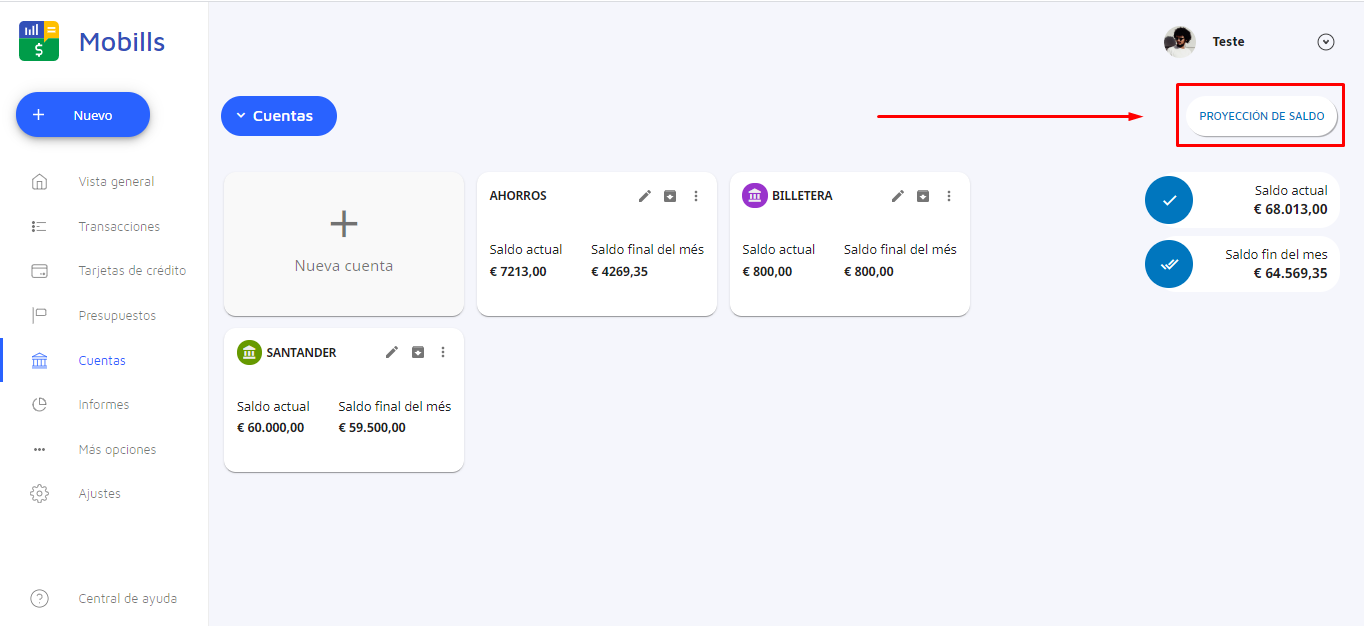1364x626 pixels.
Task: Click the Nueva cuenta card
Action: (x=343, y=244)
